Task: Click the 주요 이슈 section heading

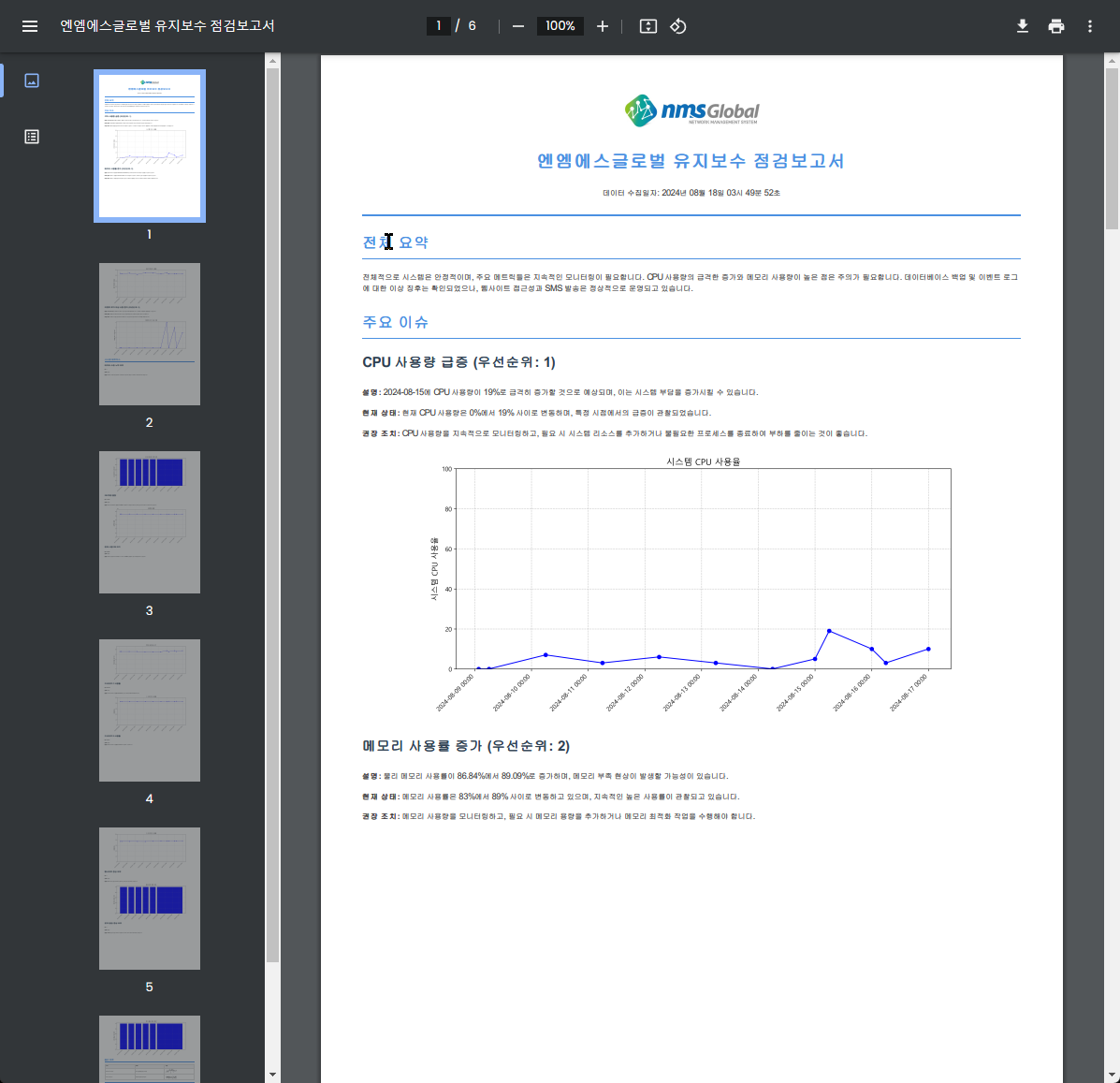Action: click(395, 322)
